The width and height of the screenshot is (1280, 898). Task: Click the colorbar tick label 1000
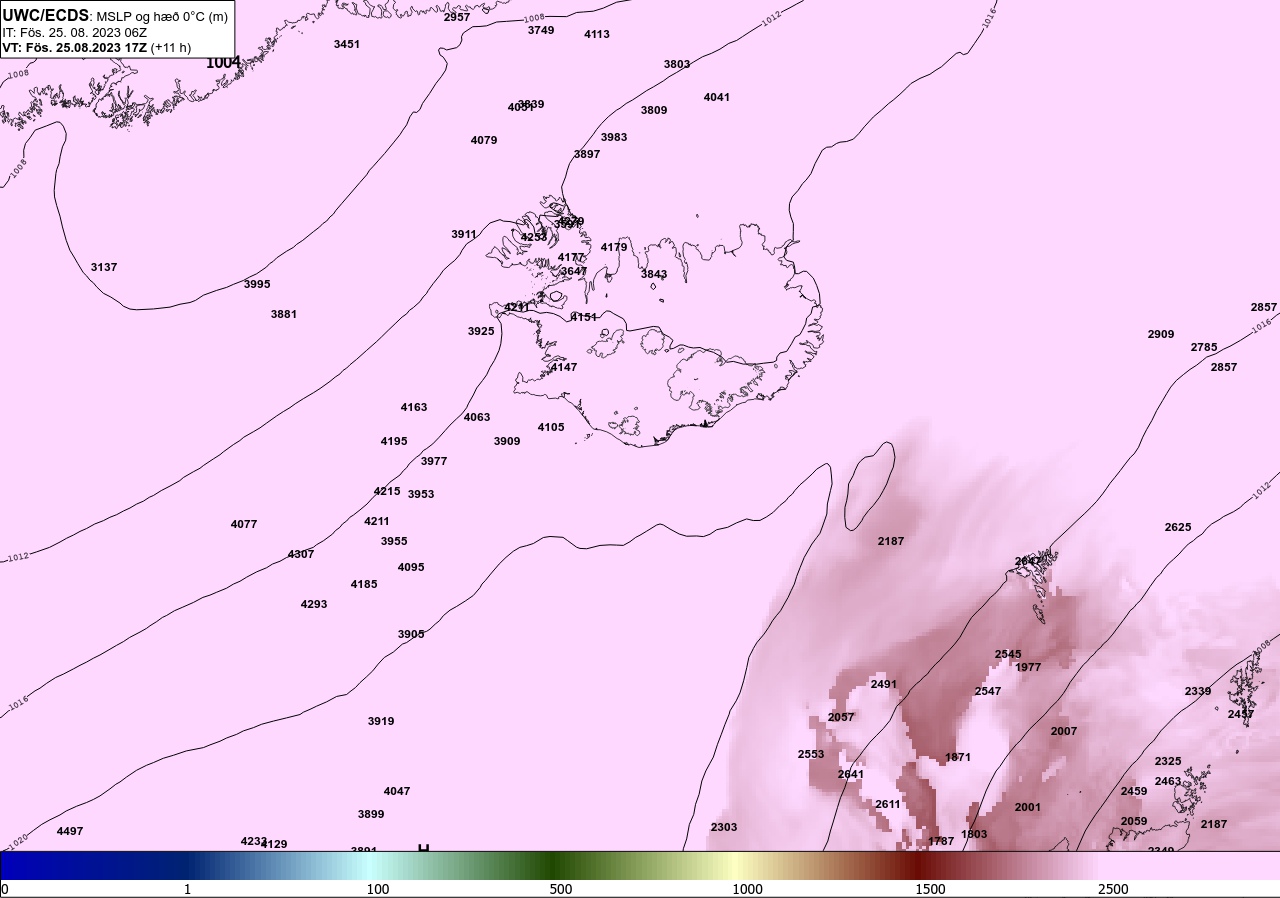click(747, 889)
